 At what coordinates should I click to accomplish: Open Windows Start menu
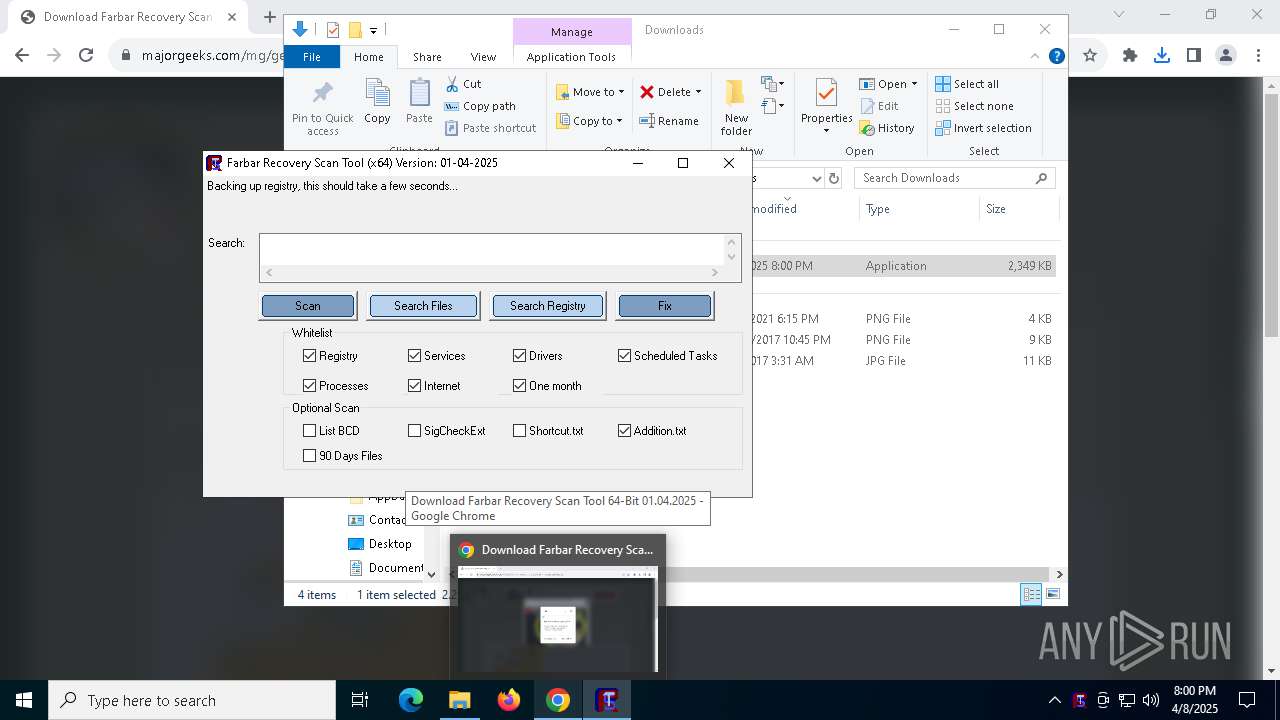click(23, 700)
